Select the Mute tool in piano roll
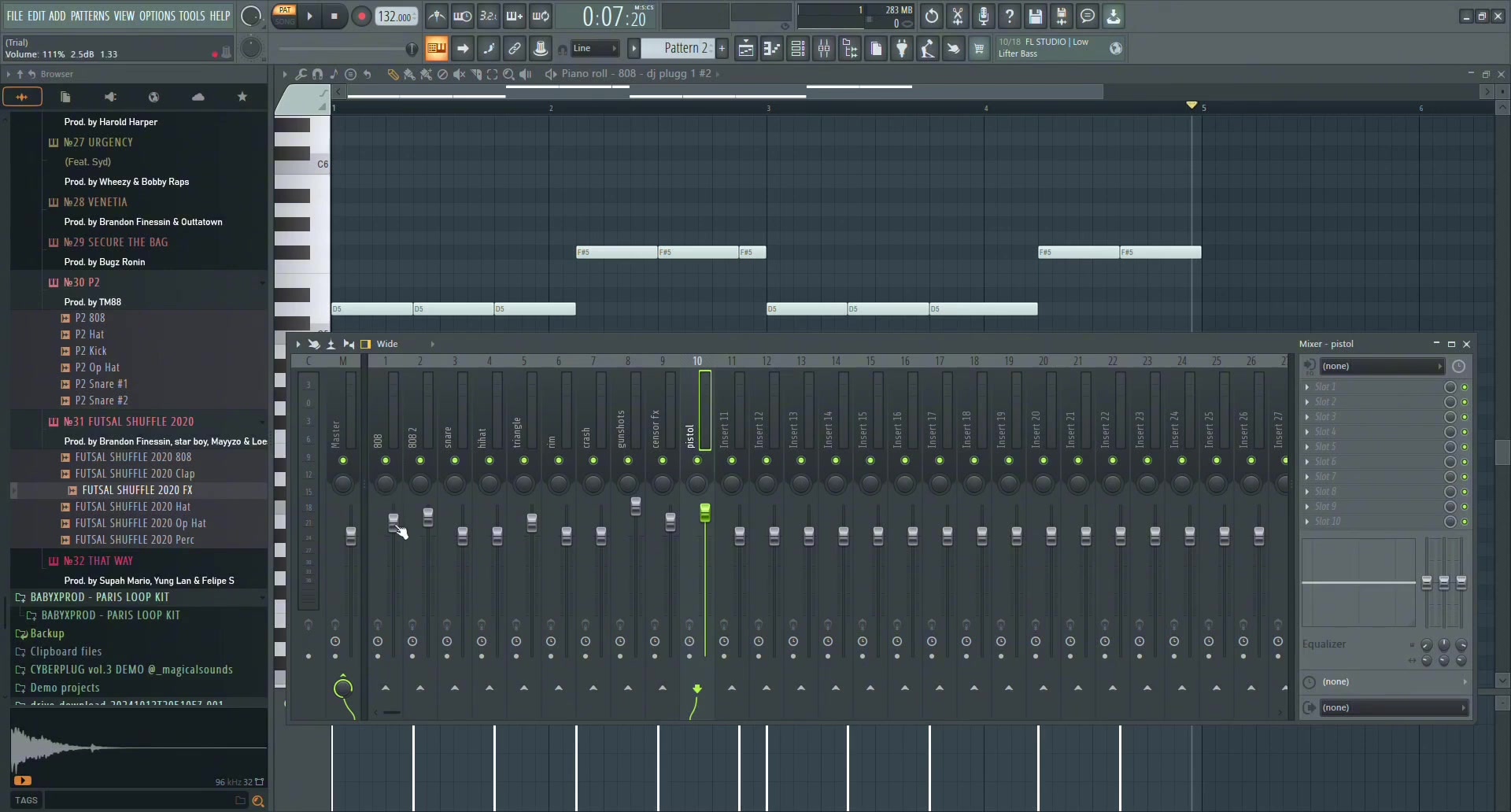This screenshot has width=1511, height=812. (459, 74)
